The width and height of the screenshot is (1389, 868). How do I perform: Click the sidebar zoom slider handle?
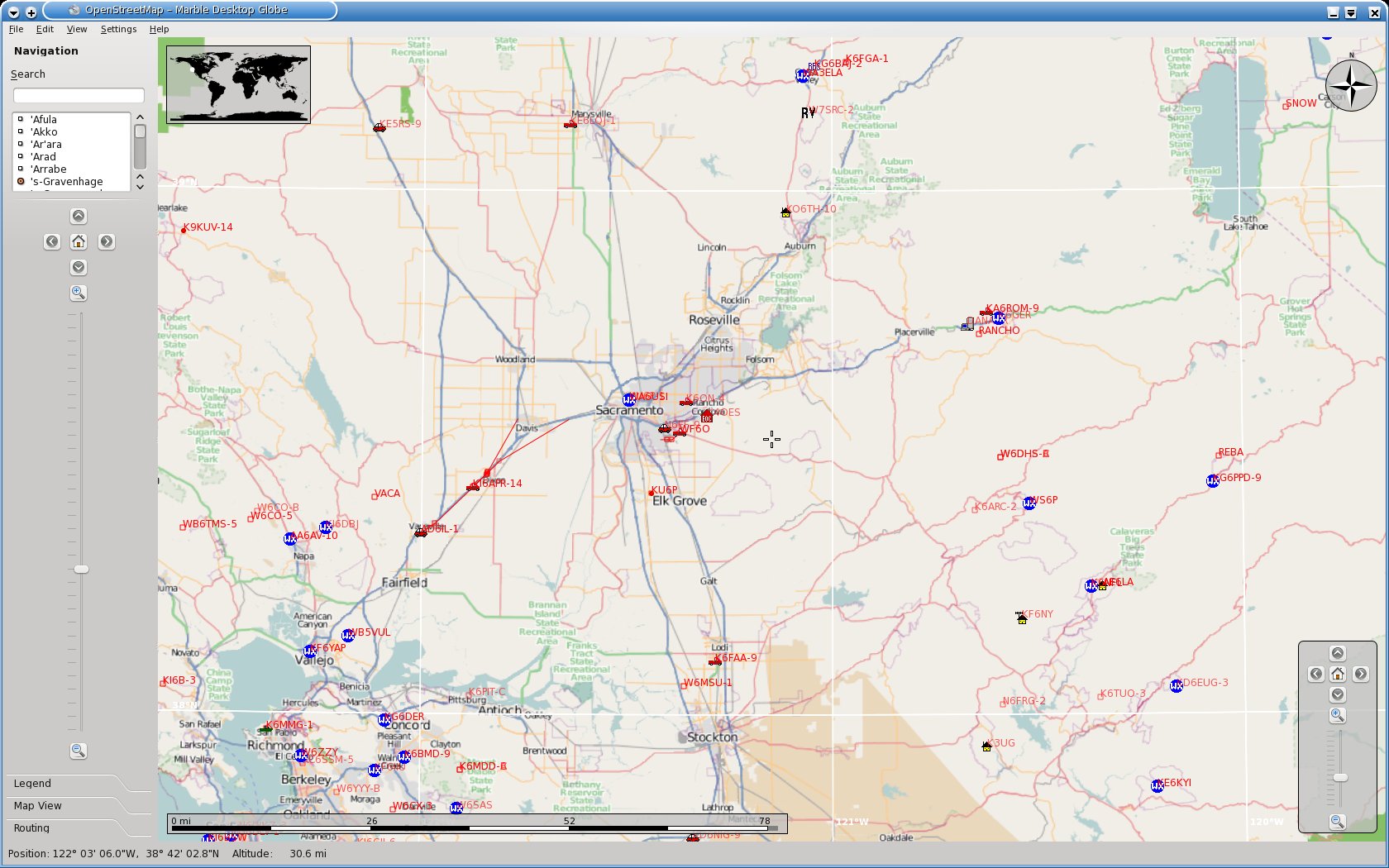tap(81, 569)
